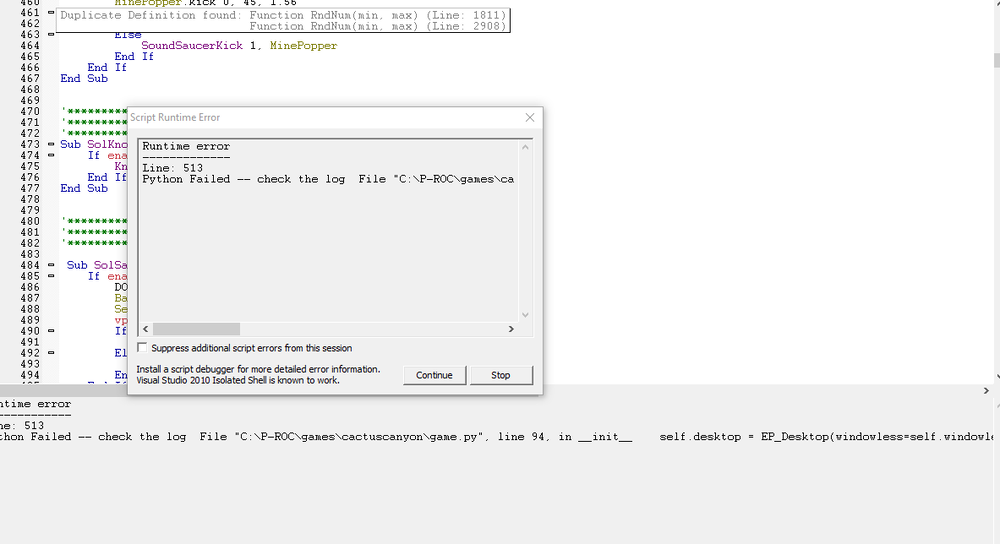Screen dimensions: 1000x544
Task: Click 'End If' on line 466
Action: click(x=107, y=68)
